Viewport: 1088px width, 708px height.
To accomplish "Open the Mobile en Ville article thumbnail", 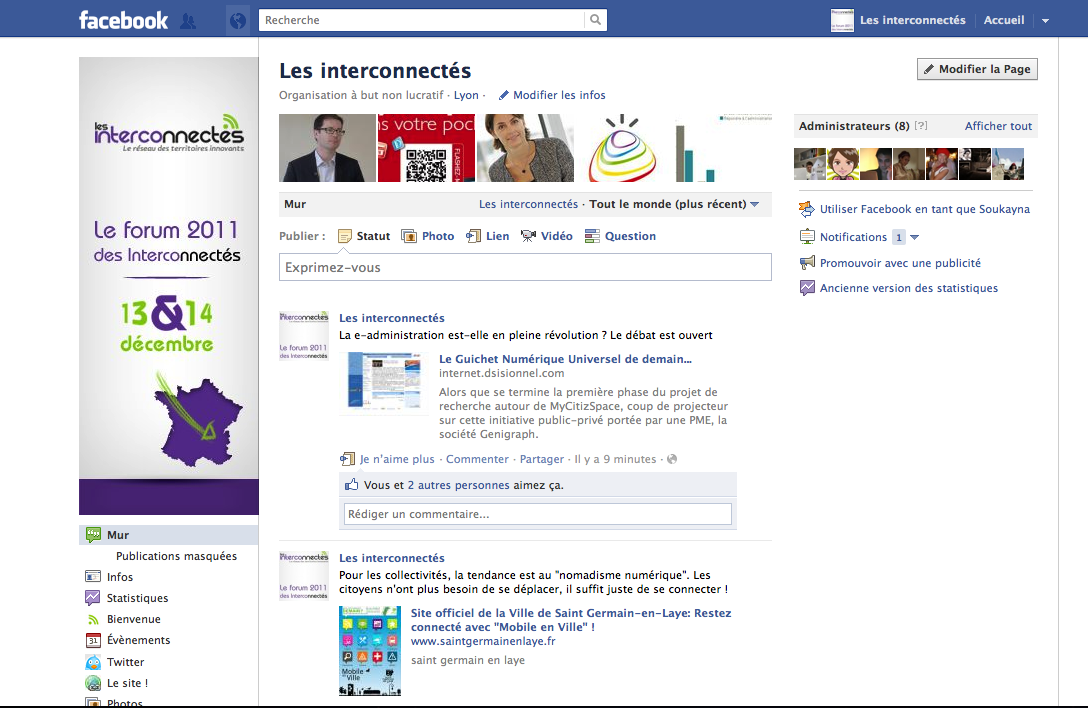I will [x=370, y=651].
